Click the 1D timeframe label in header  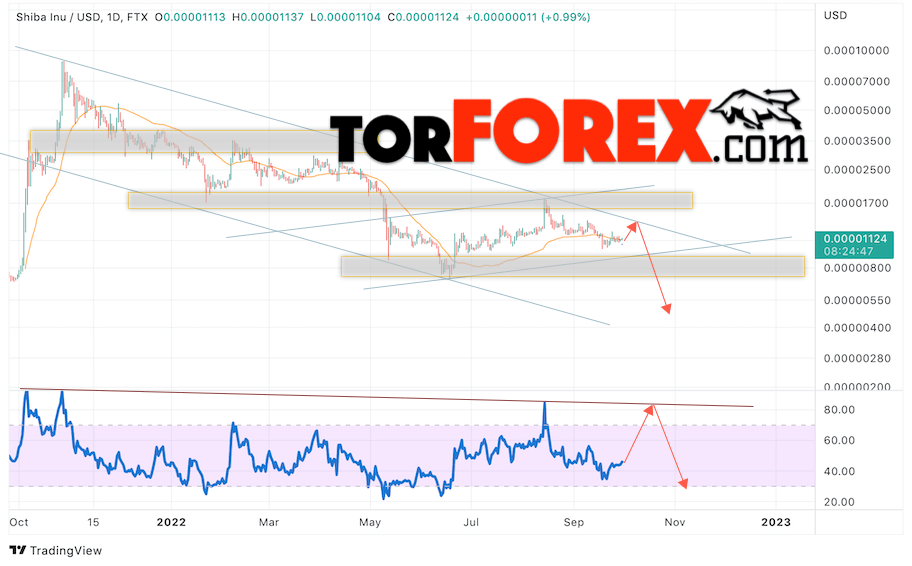click(113, 17)
